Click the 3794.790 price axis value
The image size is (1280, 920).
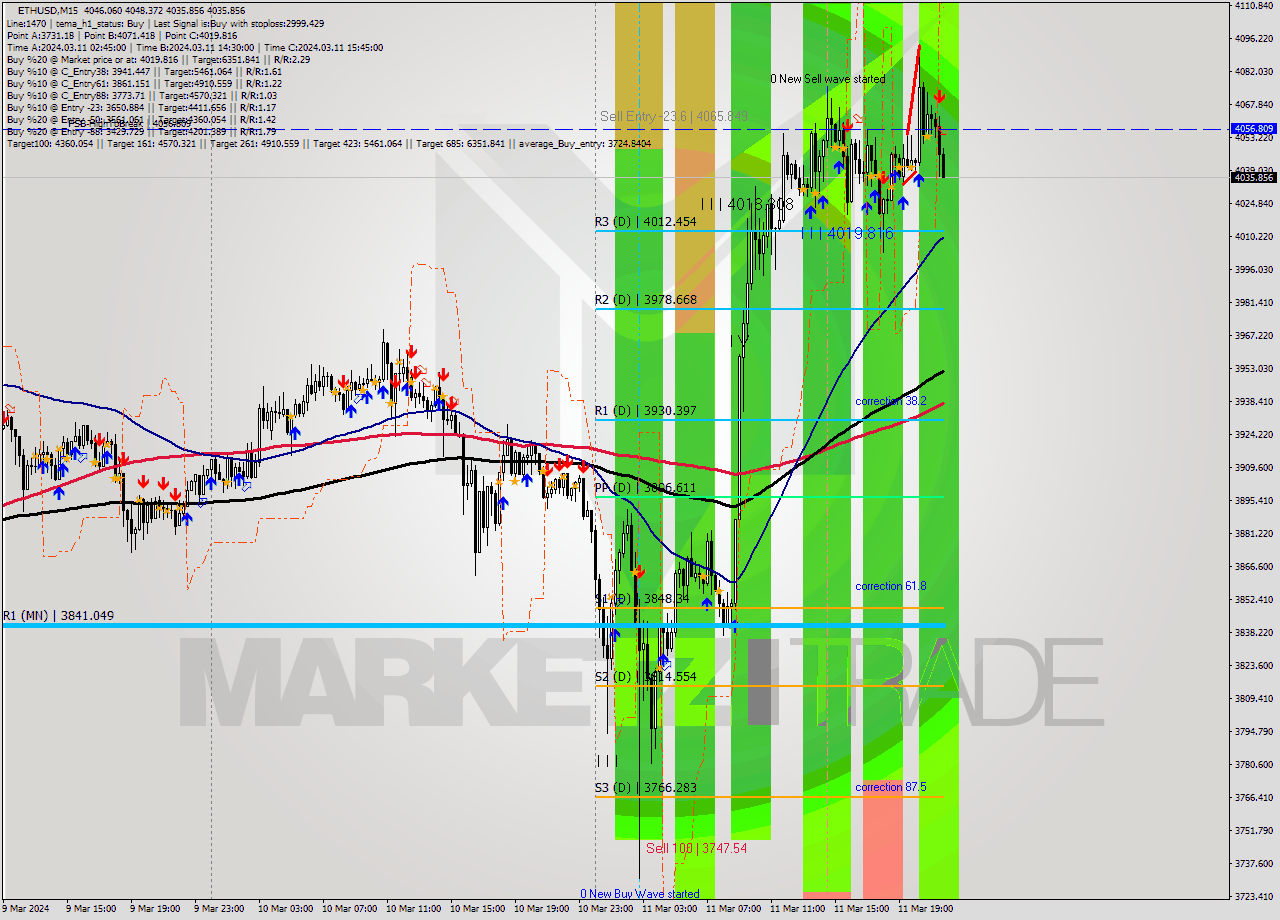click(x=1254, y=731)
